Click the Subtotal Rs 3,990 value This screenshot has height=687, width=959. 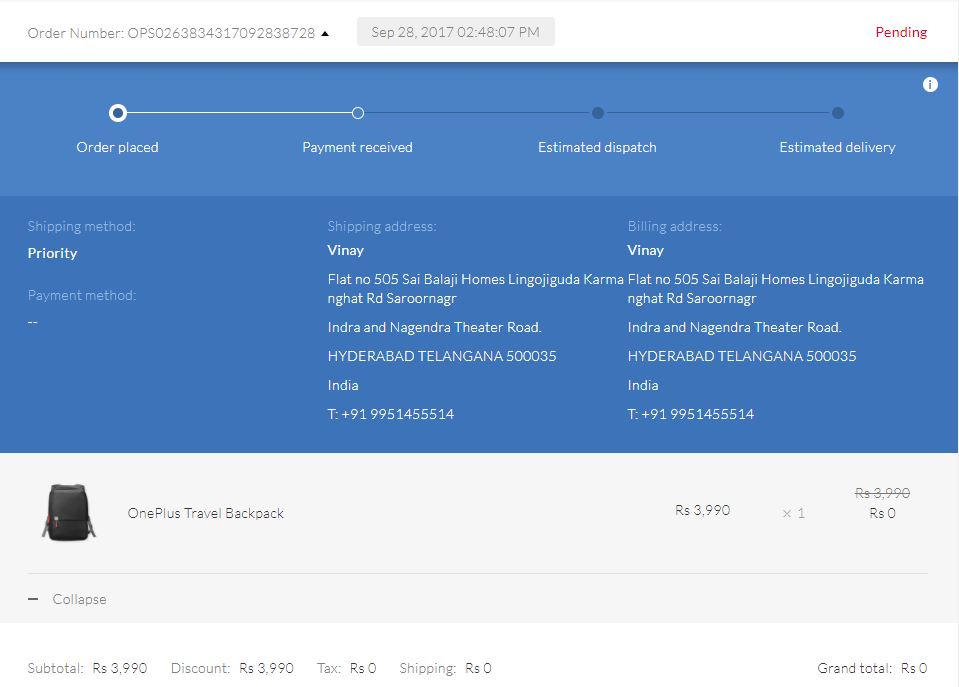coord(120,668)
